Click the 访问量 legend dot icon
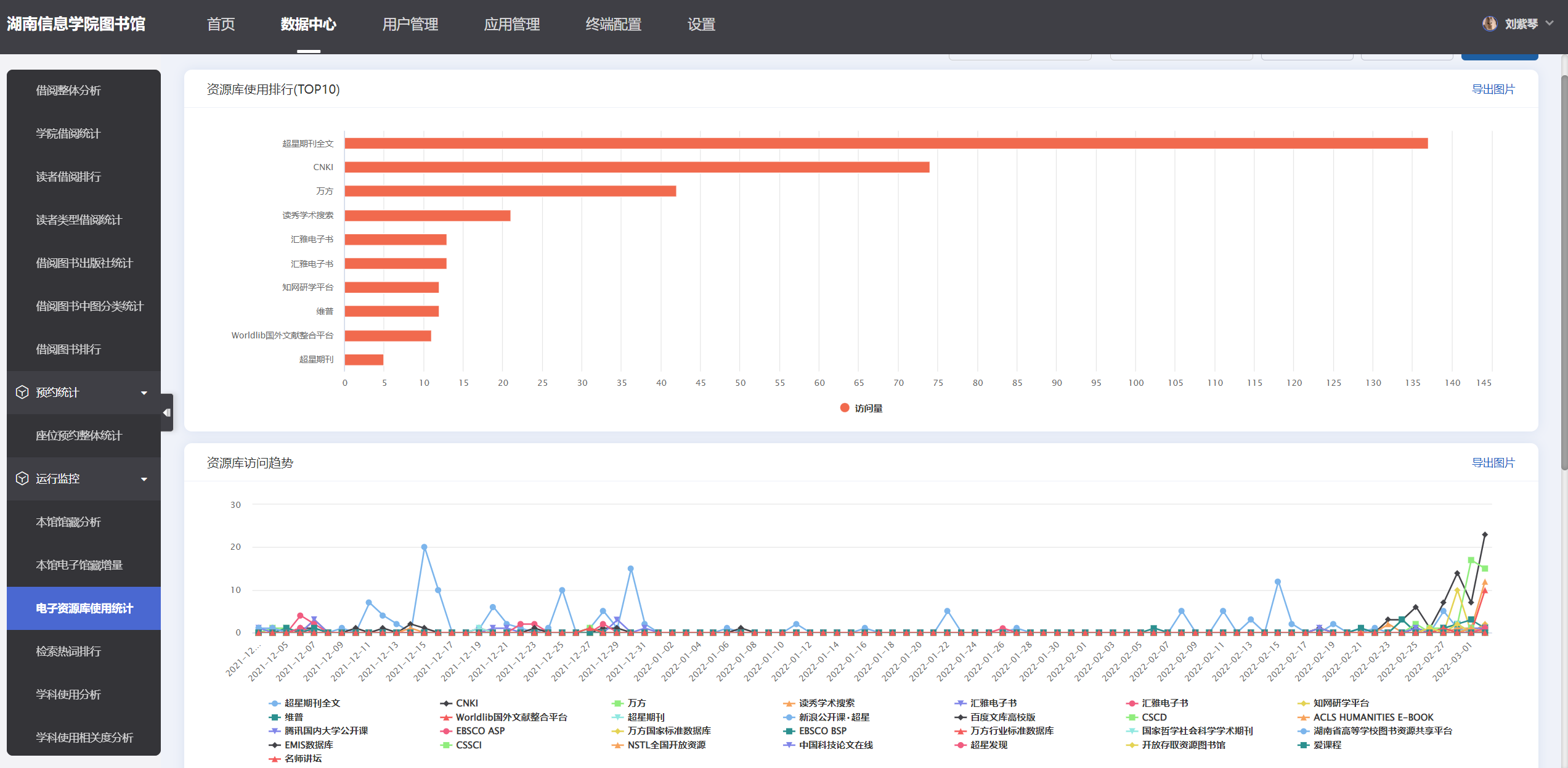The width and height of the screenshot is (1568, 768). (x=845, y=408)
